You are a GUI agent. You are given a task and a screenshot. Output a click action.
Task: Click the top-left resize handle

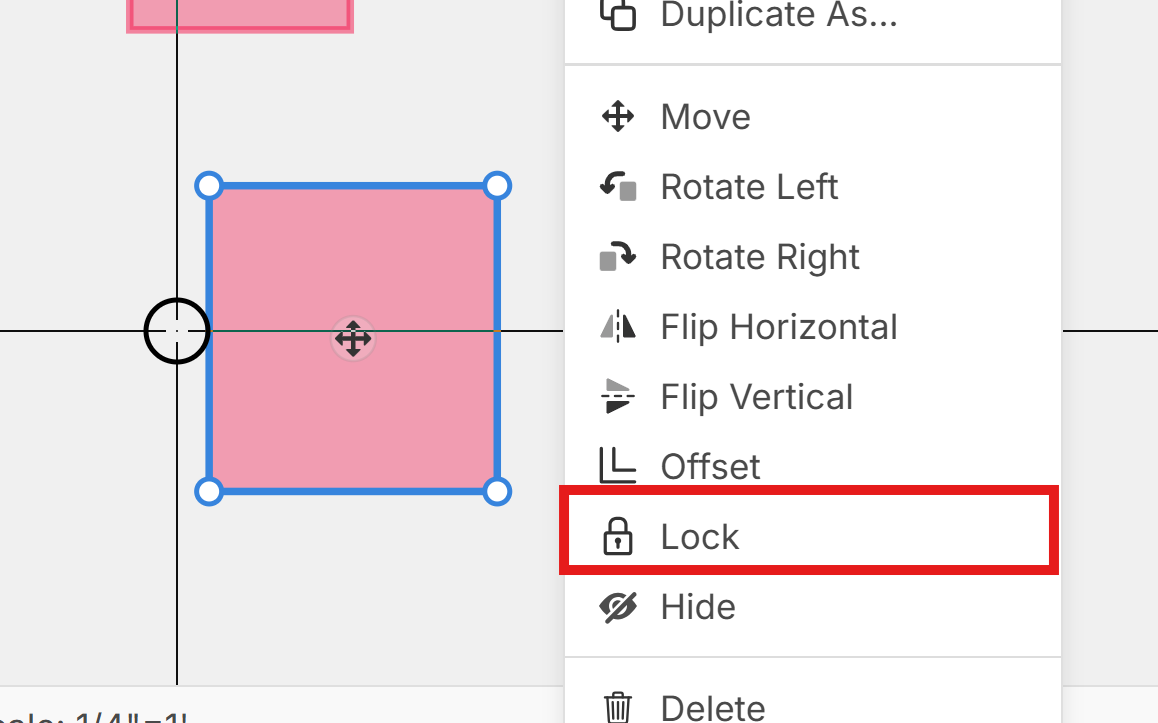tap(208, 186)
